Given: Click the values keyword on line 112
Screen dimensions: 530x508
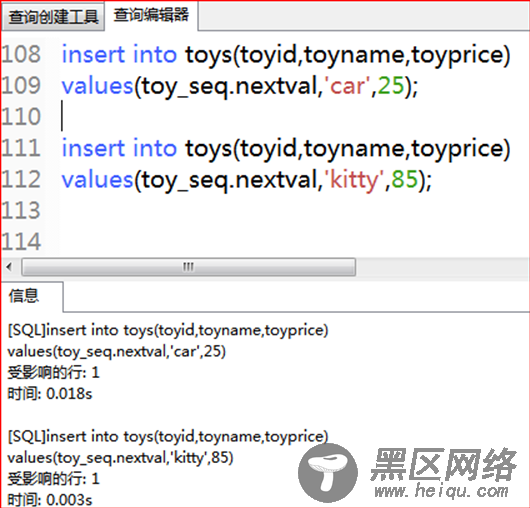Looking at the screenshot, I should pyautogui.click(x=97, y=179).
